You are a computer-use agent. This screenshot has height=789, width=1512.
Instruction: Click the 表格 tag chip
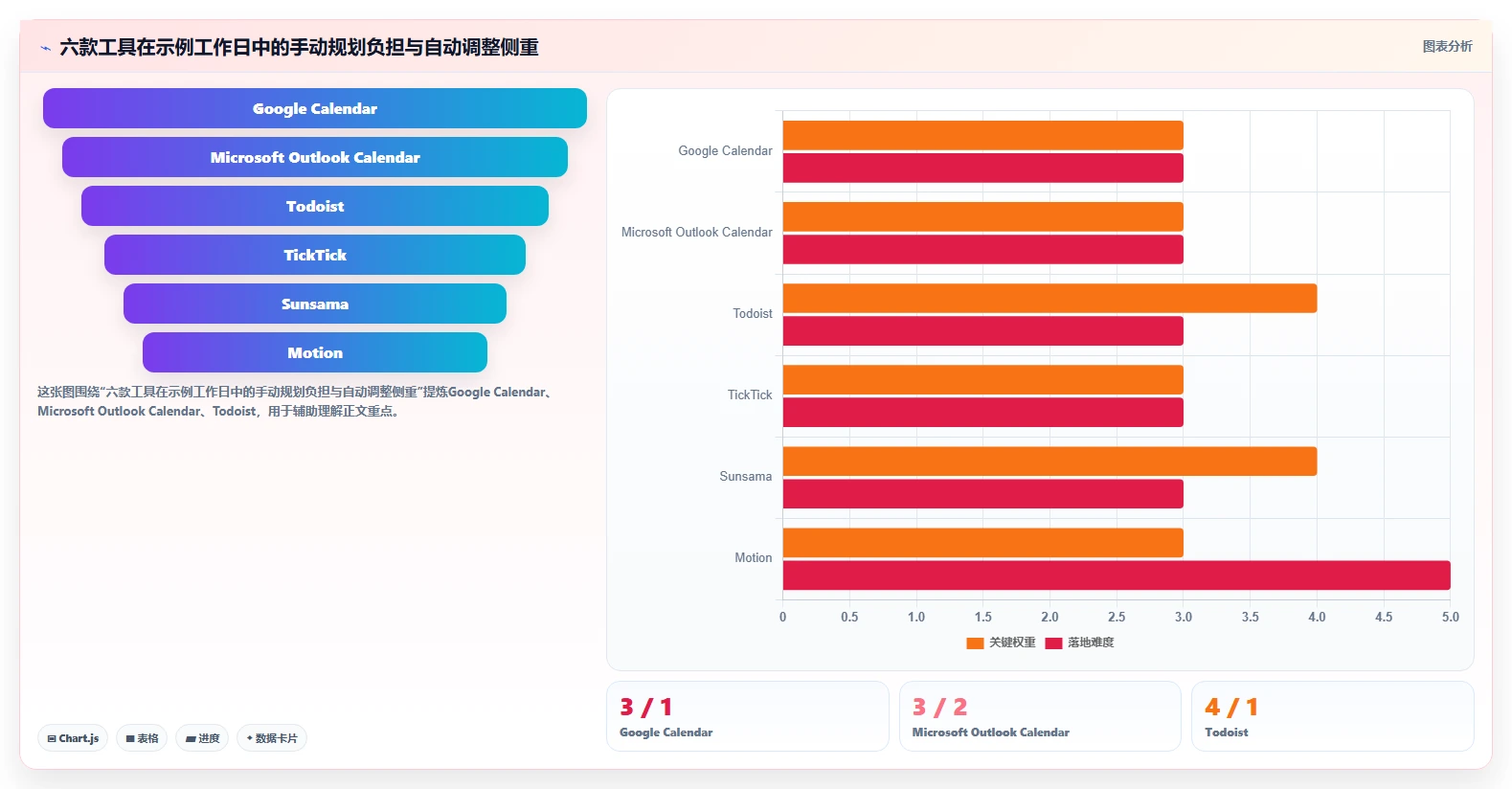tap(142, 738)
